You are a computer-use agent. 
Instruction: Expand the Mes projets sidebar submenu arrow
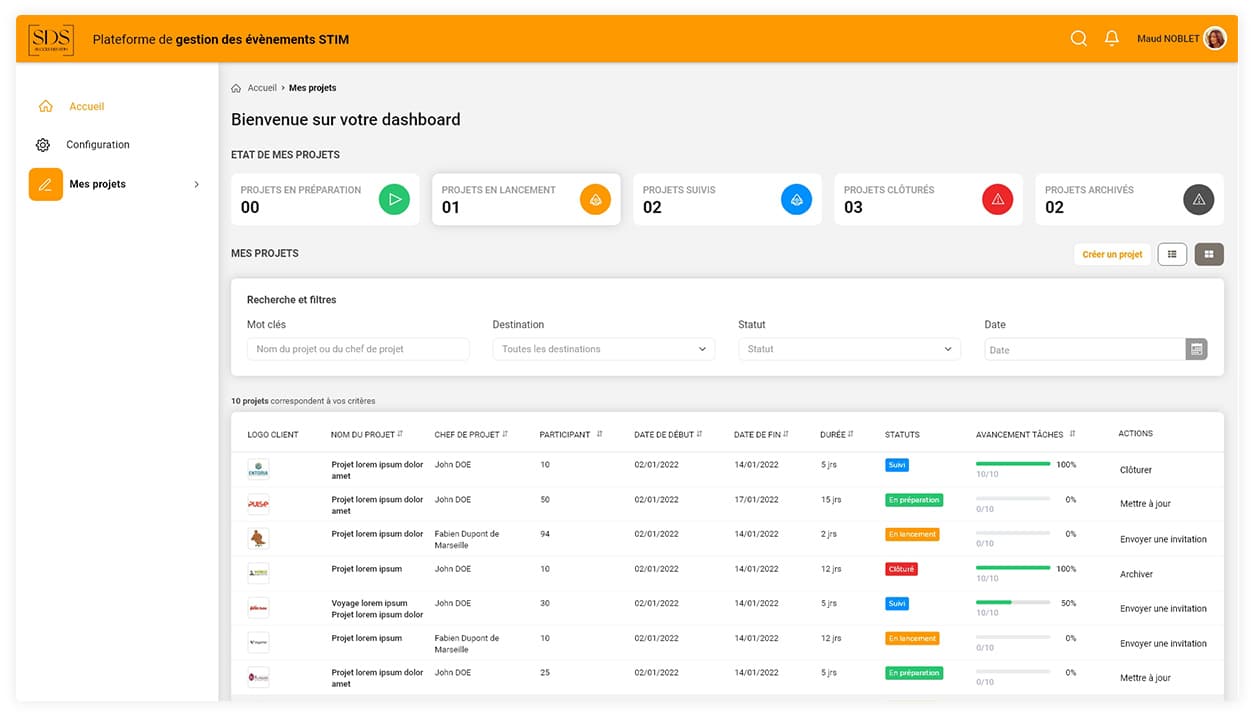click(196, 185)
